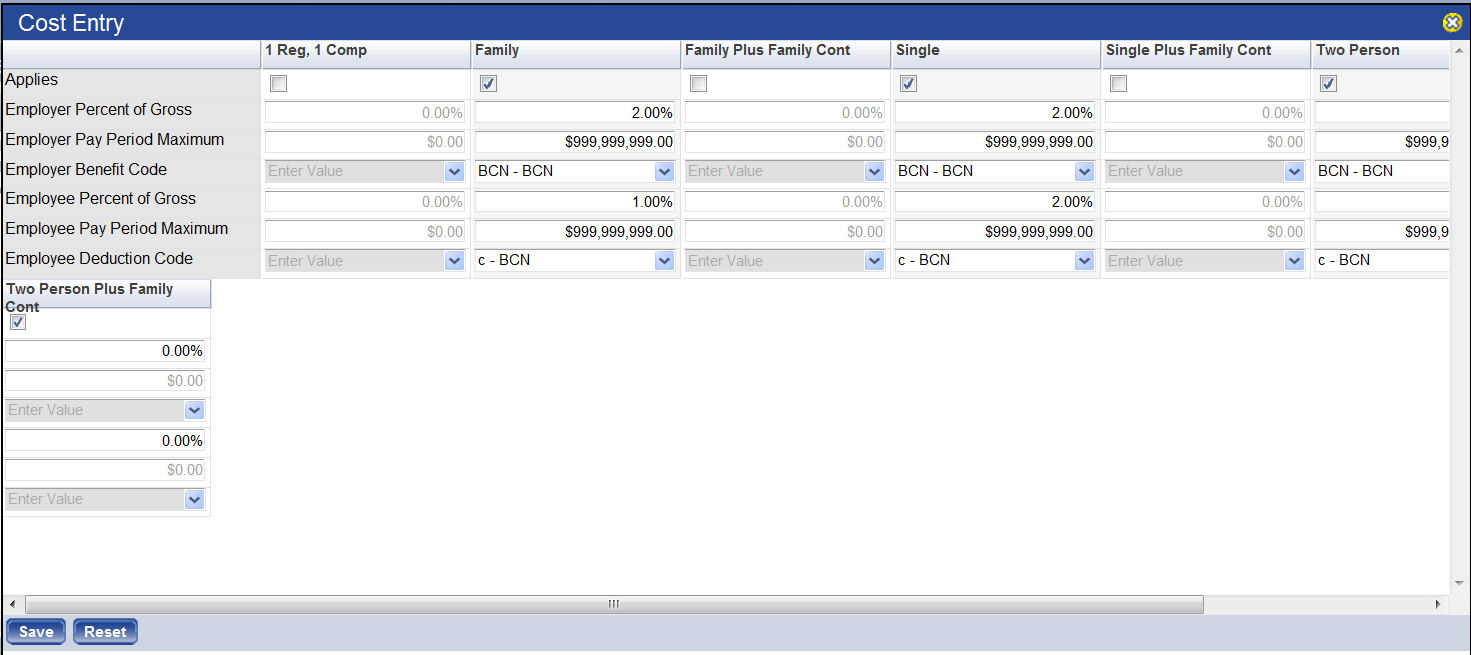1471x655 pixels.
Task: Disable Applies for Two Person
Action: click(1327, 83)
